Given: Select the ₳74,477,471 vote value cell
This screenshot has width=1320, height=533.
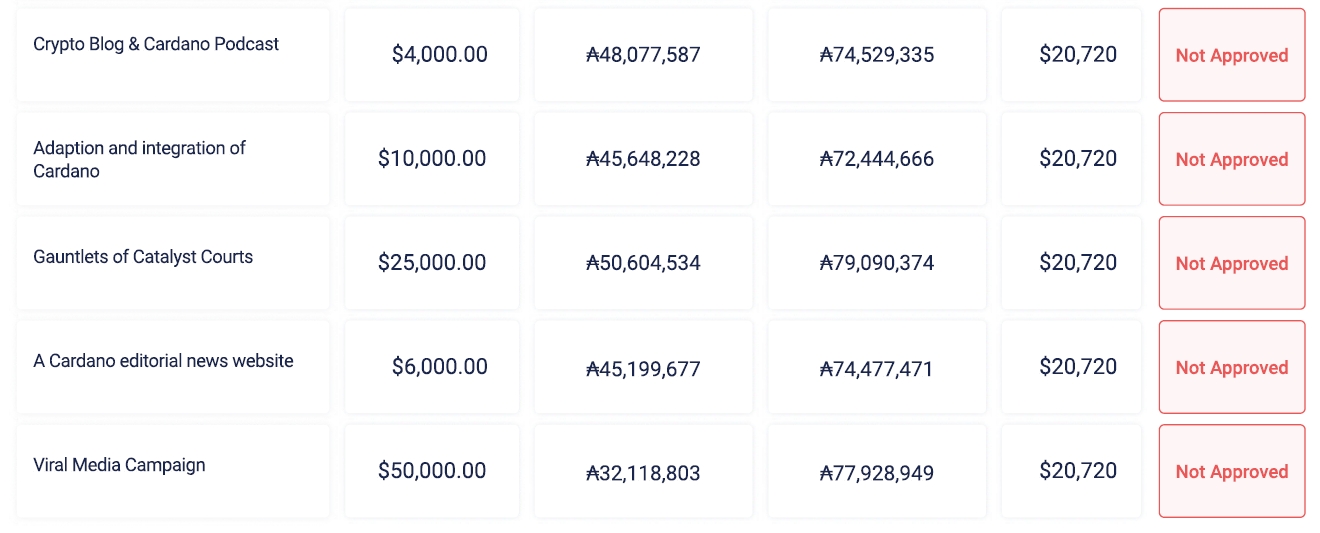Looking at the screenshot, I should (x=876, y=369).
